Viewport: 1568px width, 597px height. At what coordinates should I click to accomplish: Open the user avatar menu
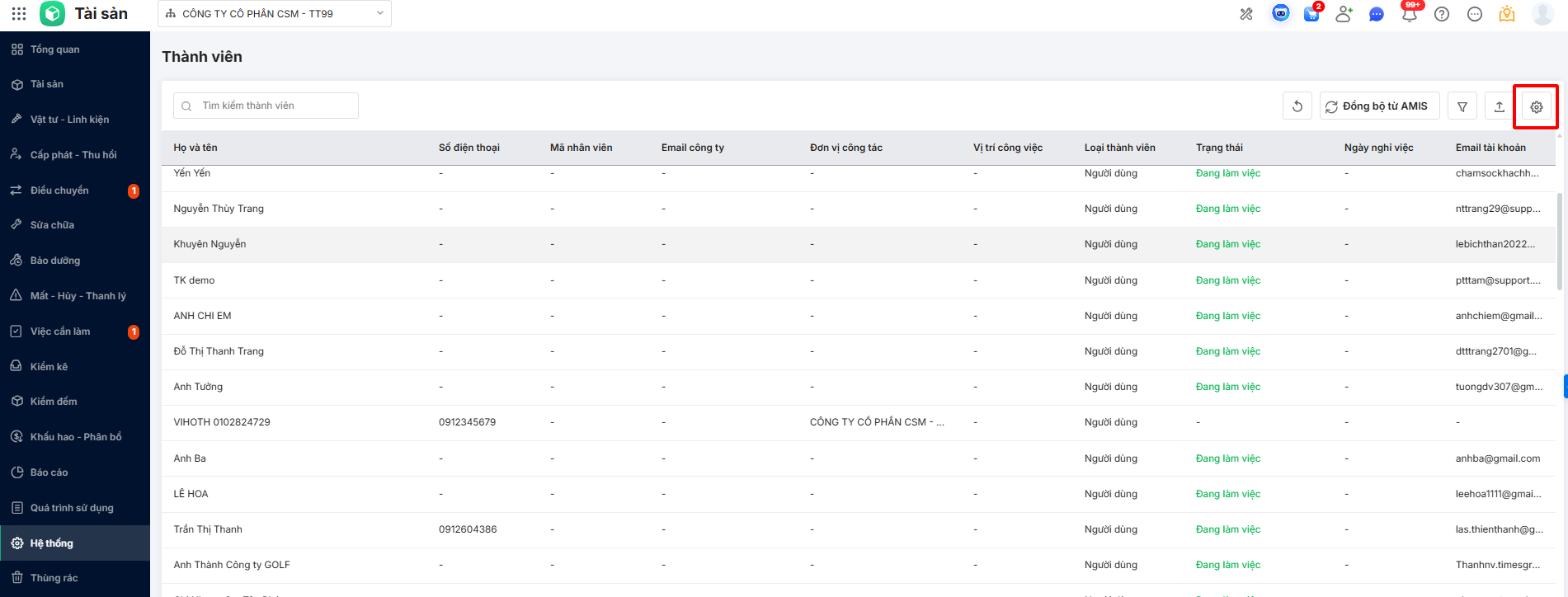[1542, 14]
